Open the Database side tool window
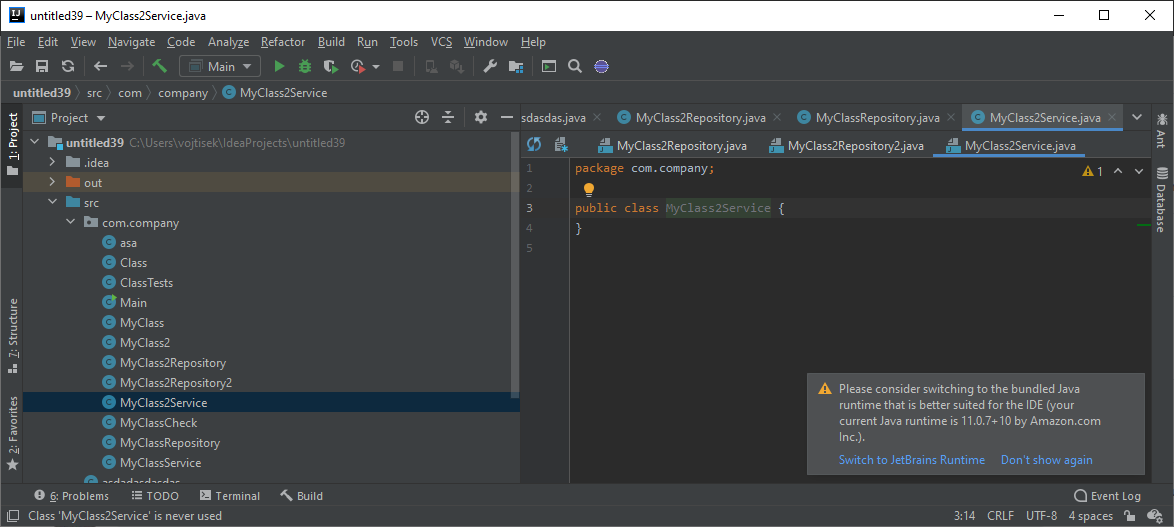 point(1161,200)
